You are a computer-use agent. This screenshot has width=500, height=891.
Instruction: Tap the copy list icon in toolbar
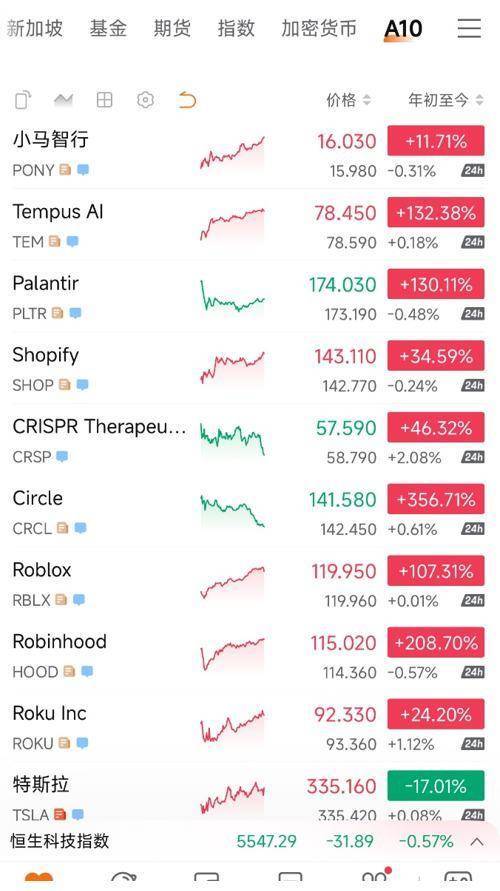23,101
